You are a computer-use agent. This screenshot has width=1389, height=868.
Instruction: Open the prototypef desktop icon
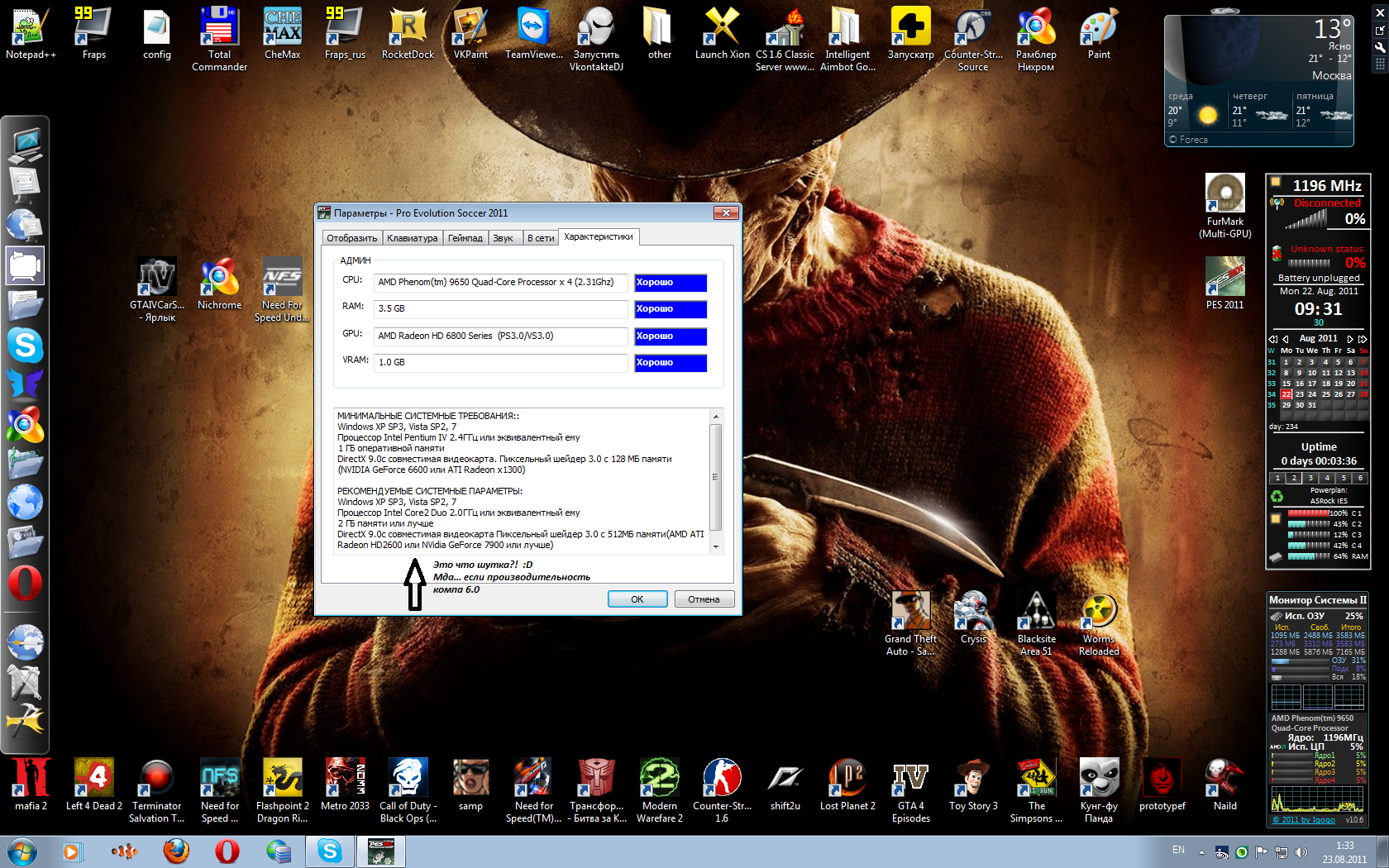1162,785
